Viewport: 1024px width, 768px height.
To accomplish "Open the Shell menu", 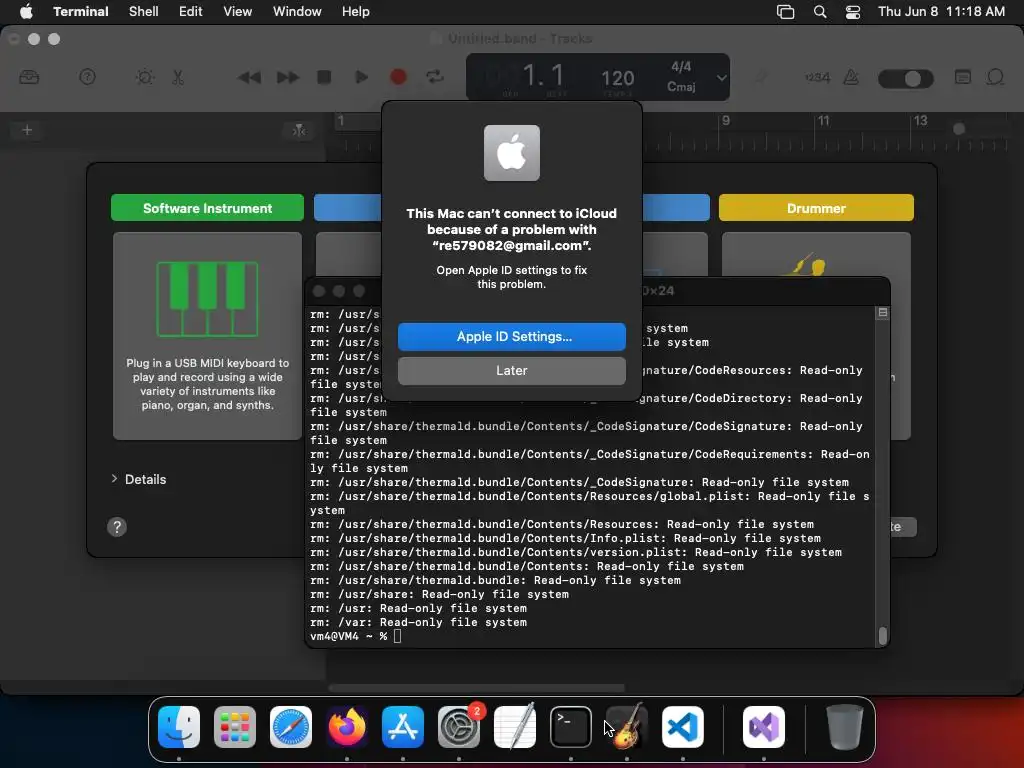I will pyautogui.click(x=144, y=11).
